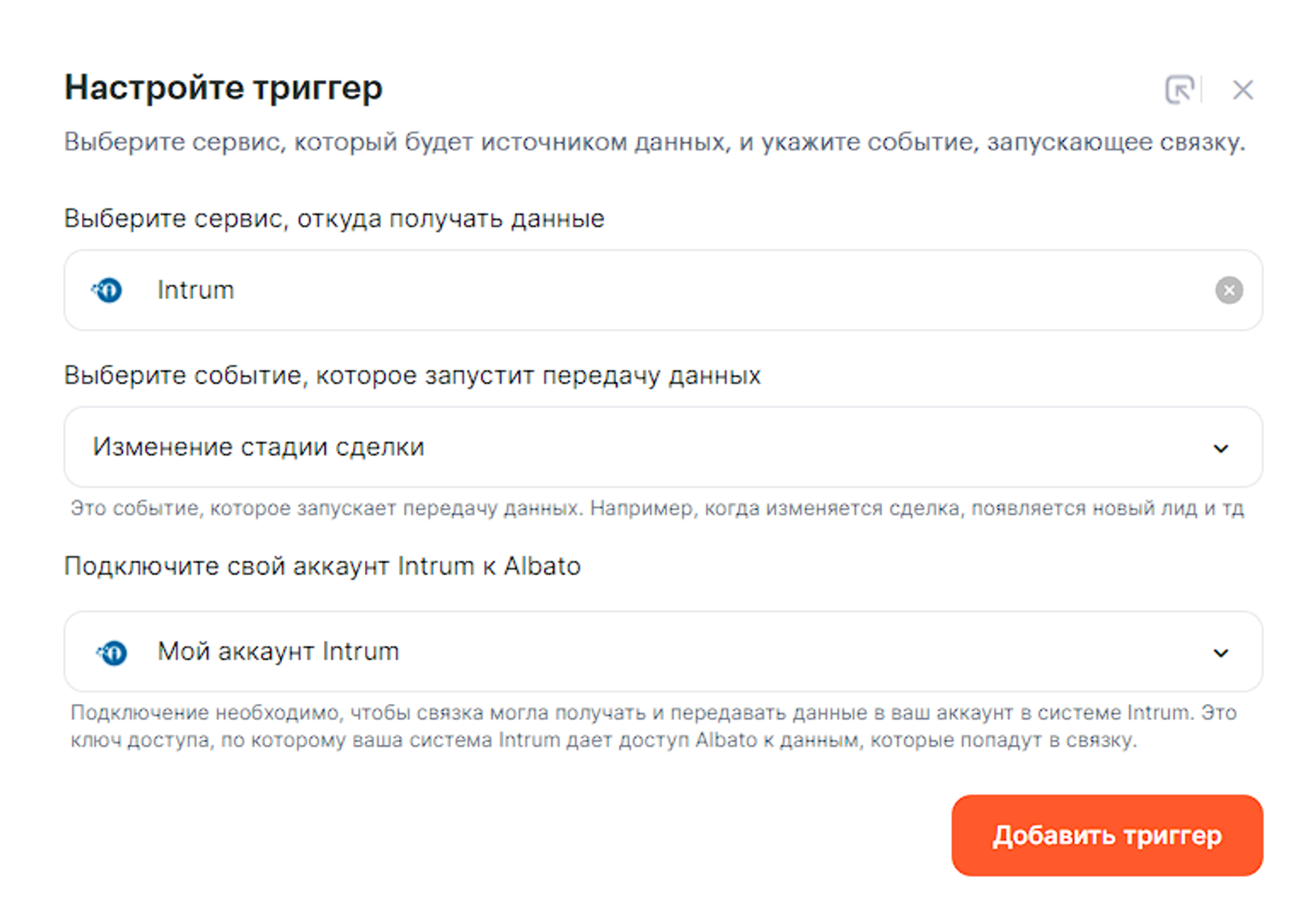Click the 'Настройте триггер' heading
The image size is (1316, 915).
coord(223,87)
